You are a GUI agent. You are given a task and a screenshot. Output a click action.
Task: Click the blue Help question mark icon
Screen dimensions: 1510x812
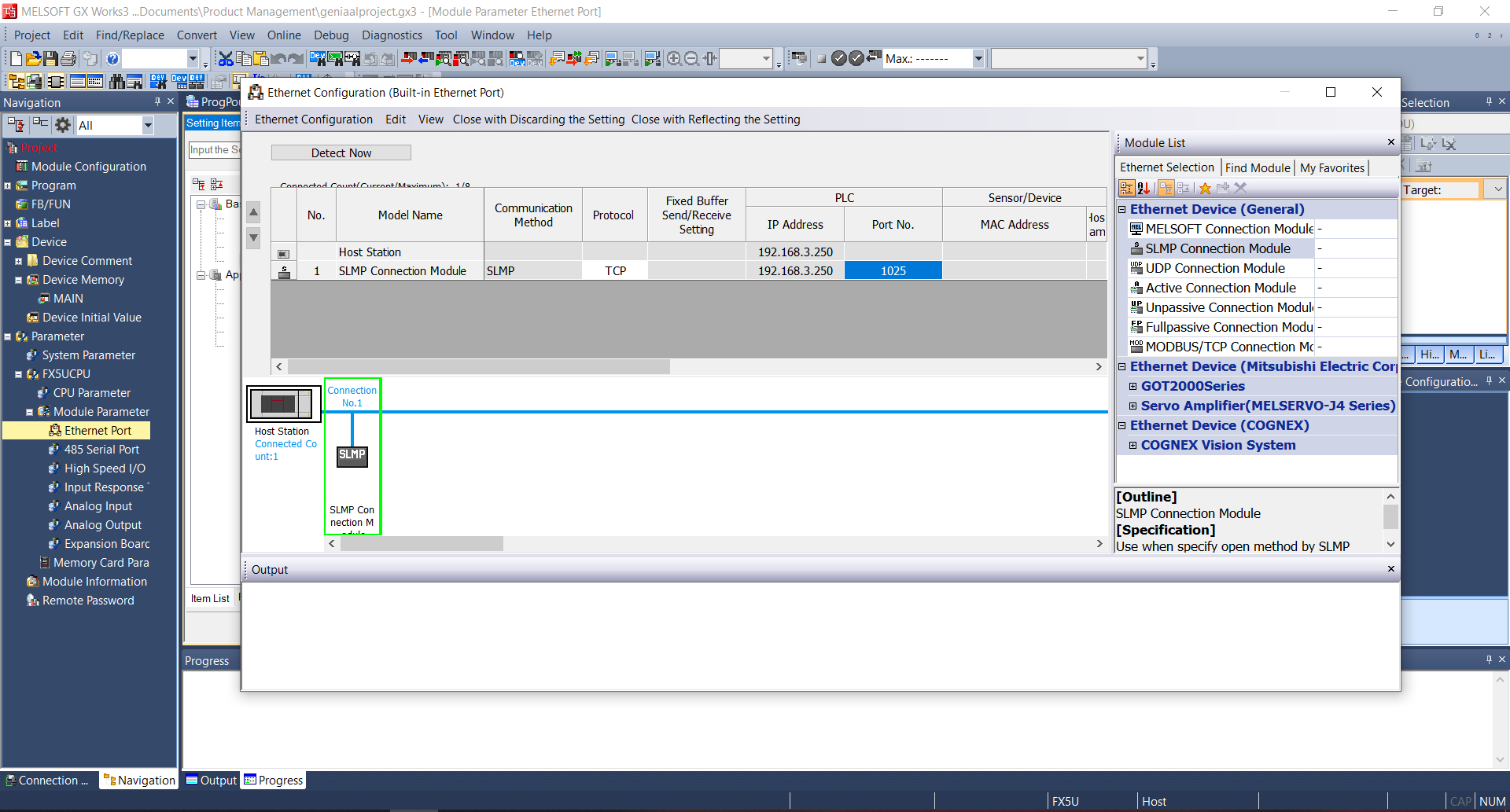pos(112,59)
